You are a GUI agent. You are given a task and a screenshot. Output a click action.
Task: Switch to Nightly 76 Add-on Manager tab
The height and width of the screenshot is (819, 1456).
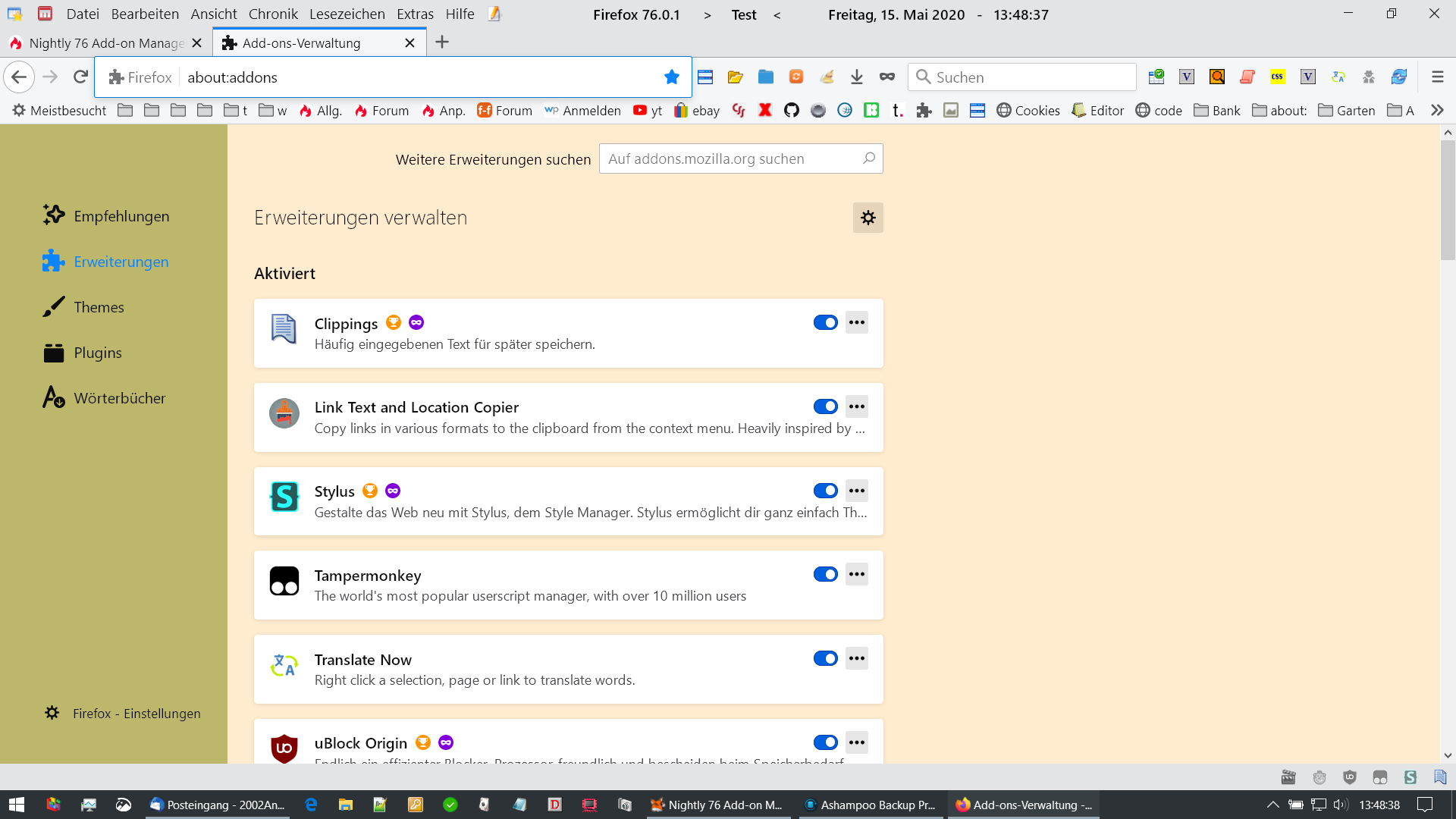click(x=106, y=43)
